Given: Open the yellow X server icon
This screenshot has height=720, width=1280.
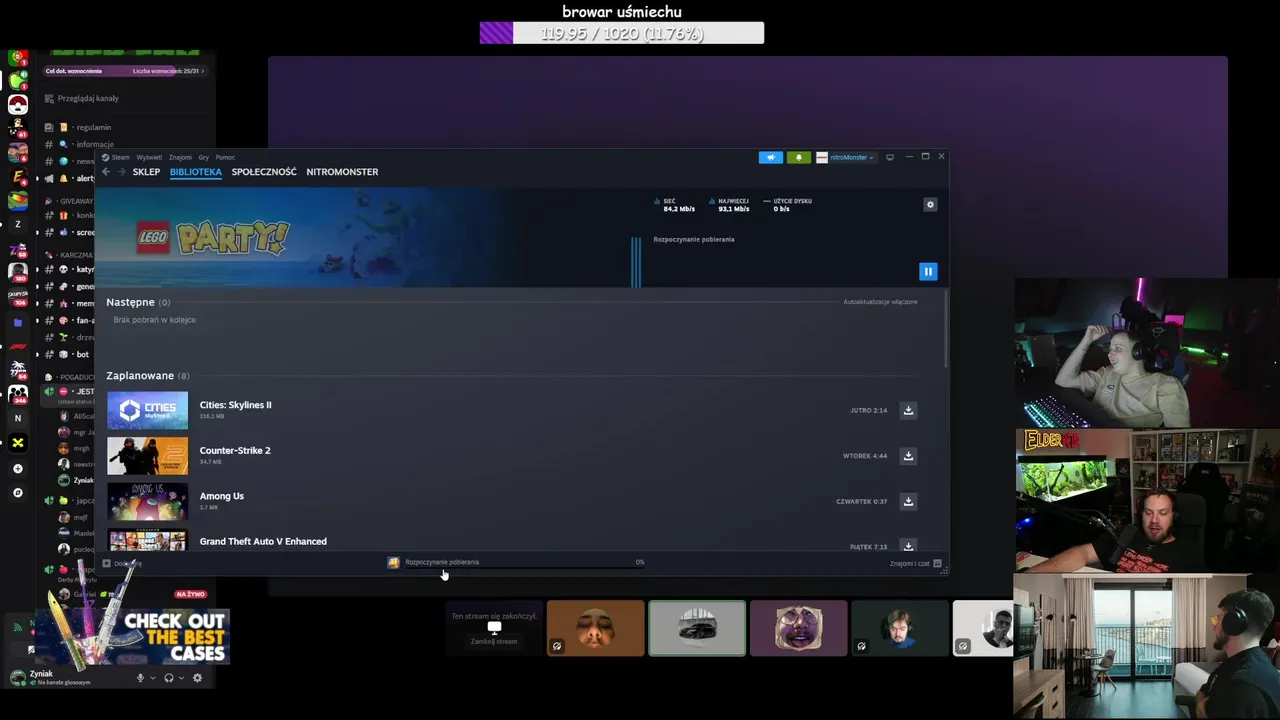Looking at the screenshot, I should [x=17, y=443].
